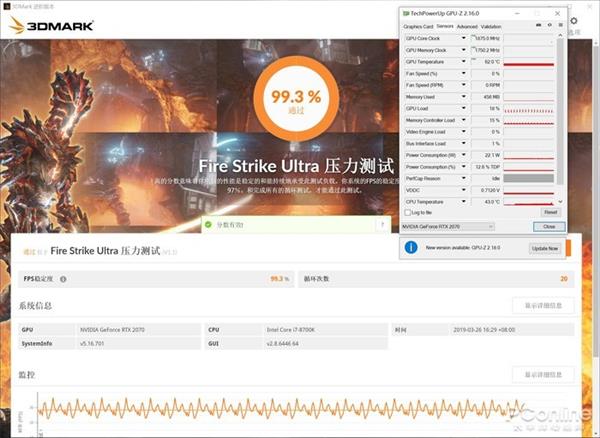Screen dimensions: 600x438
Task: Open Fan Speed (%) sensor dropdown
Action: (x=463, y=73)
